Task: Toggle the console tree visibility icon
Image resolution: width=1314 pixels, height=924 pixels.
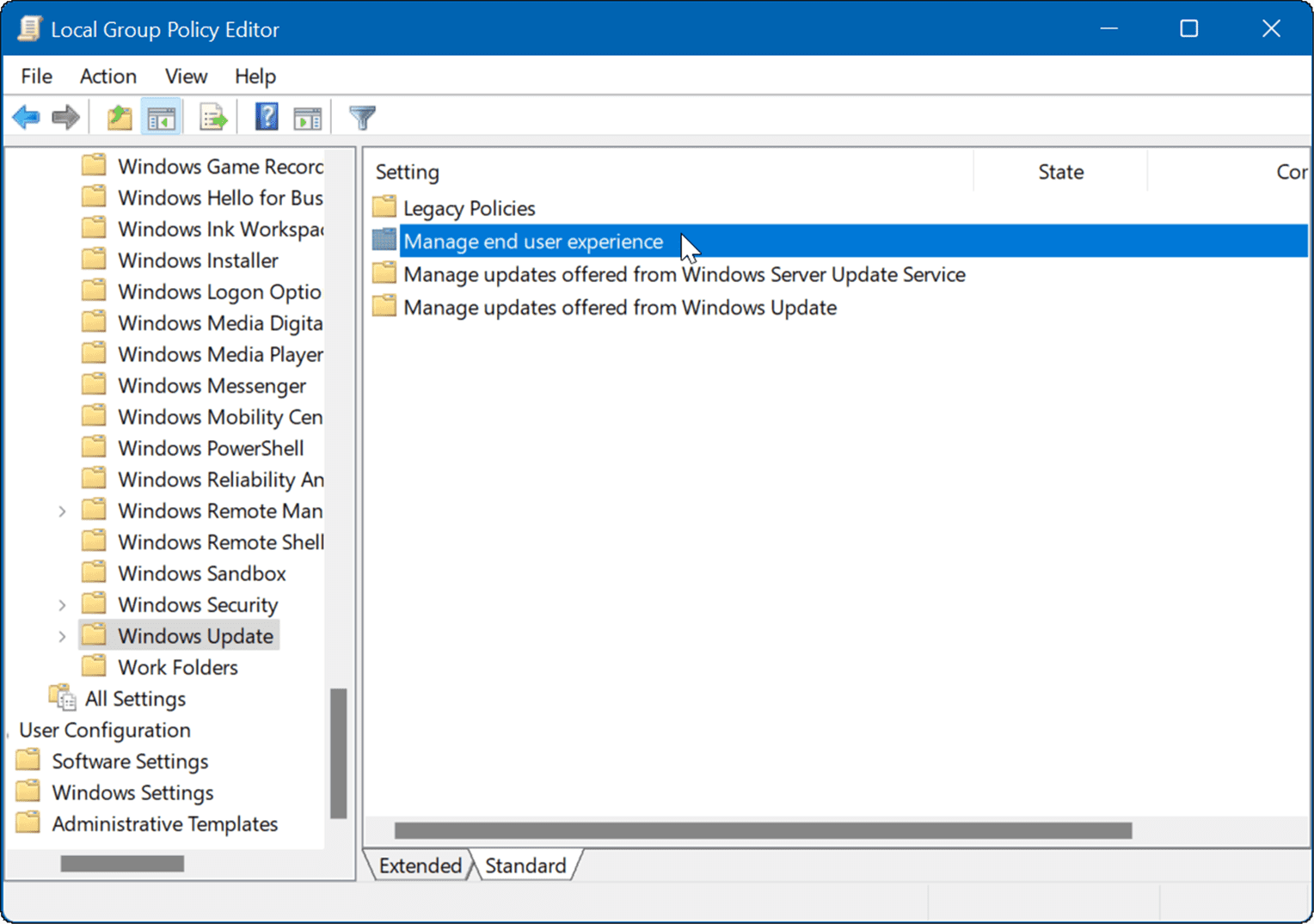Action: (162, 116)
